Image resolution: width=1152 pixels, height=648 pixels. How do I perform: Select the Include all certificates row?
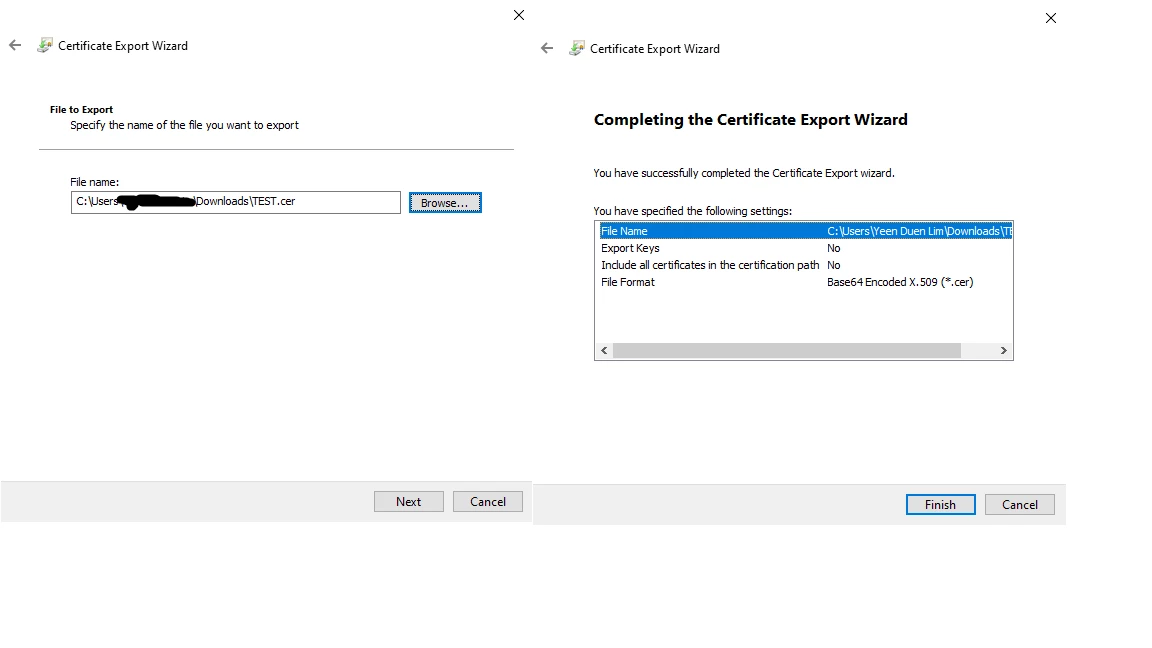[x=806, y=265]
